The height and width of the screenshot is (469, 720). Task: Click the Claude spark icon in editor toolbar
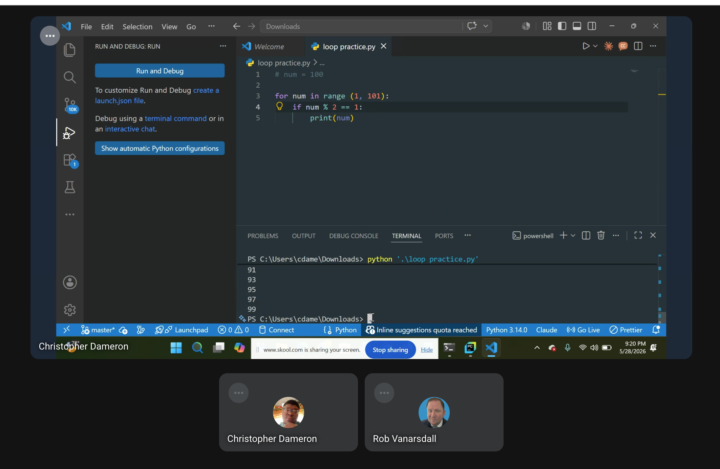click(608, 46)
